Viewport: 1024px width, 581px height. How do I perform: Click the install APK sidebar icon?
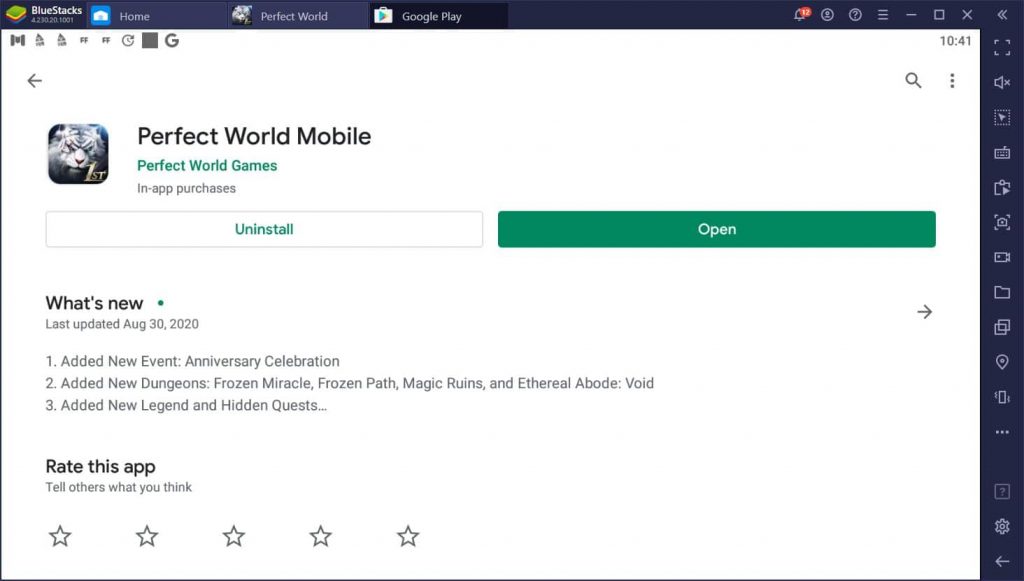(x=1002, y=188)
